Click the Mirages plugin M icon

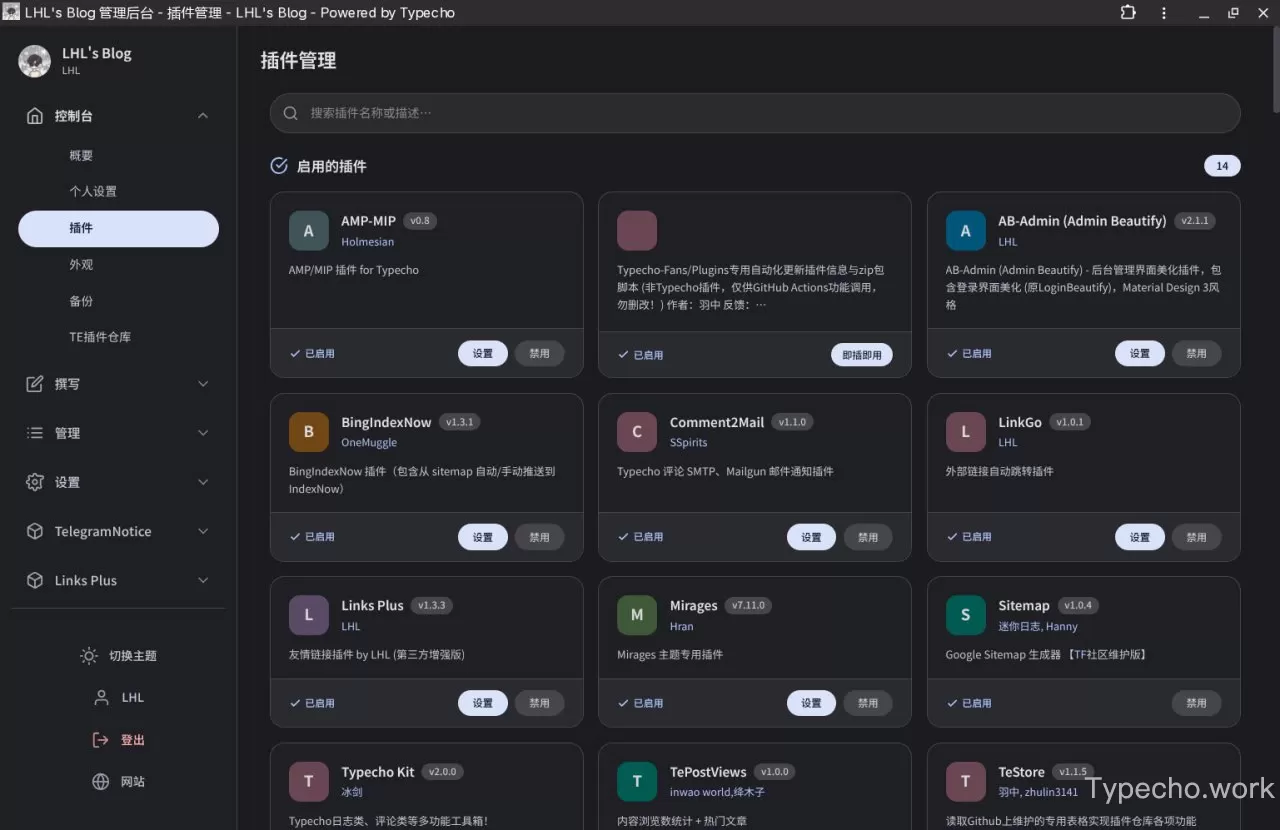click(x=637, y=615)
